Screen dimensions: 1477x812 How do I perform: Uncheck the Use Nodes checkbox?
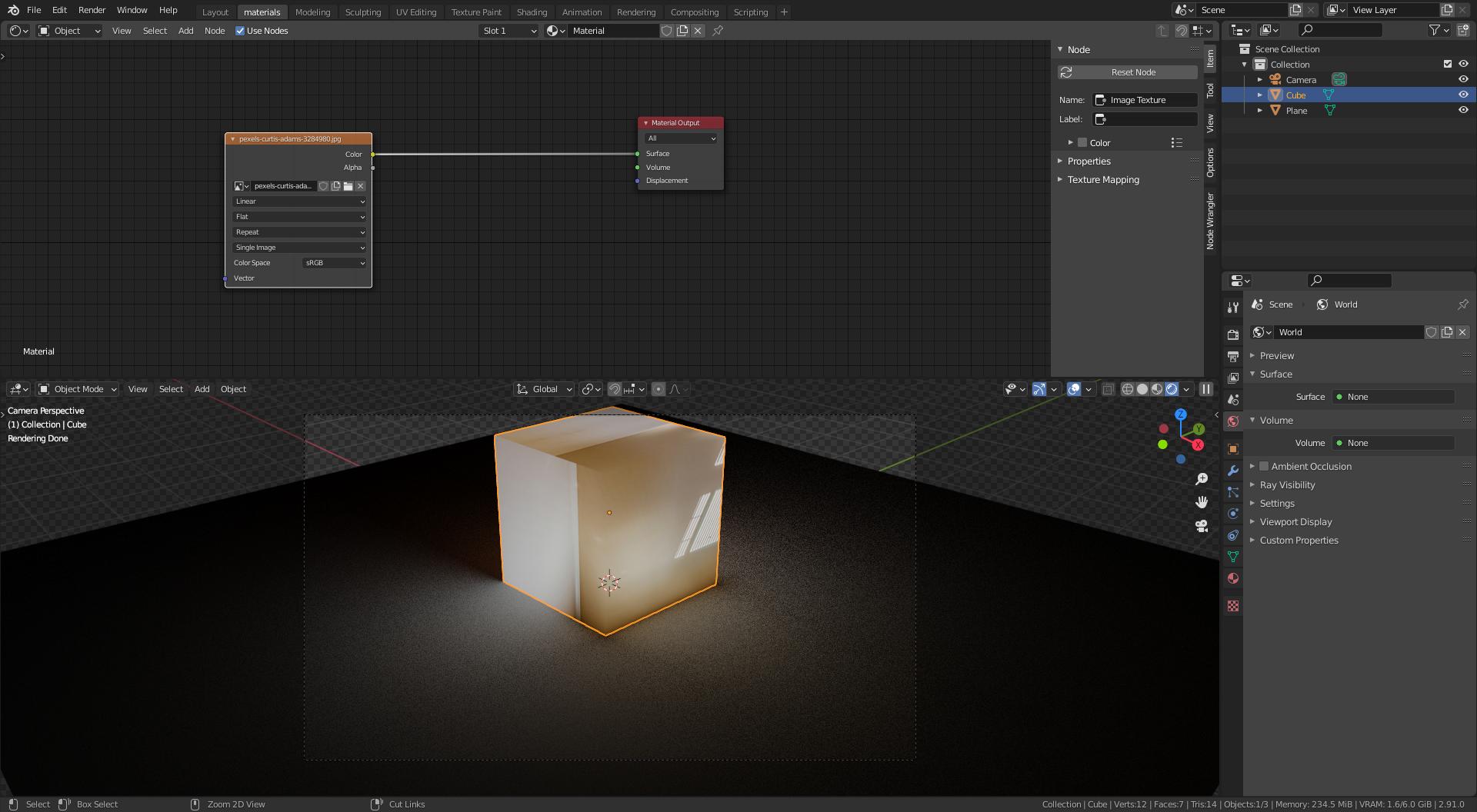(240, 31)
